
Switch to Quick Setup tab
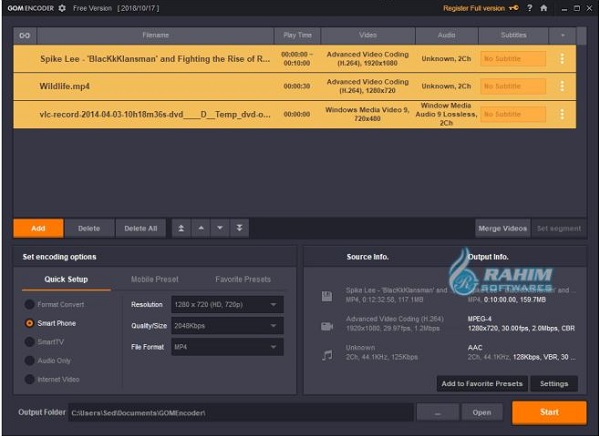[x=66, y=279]
